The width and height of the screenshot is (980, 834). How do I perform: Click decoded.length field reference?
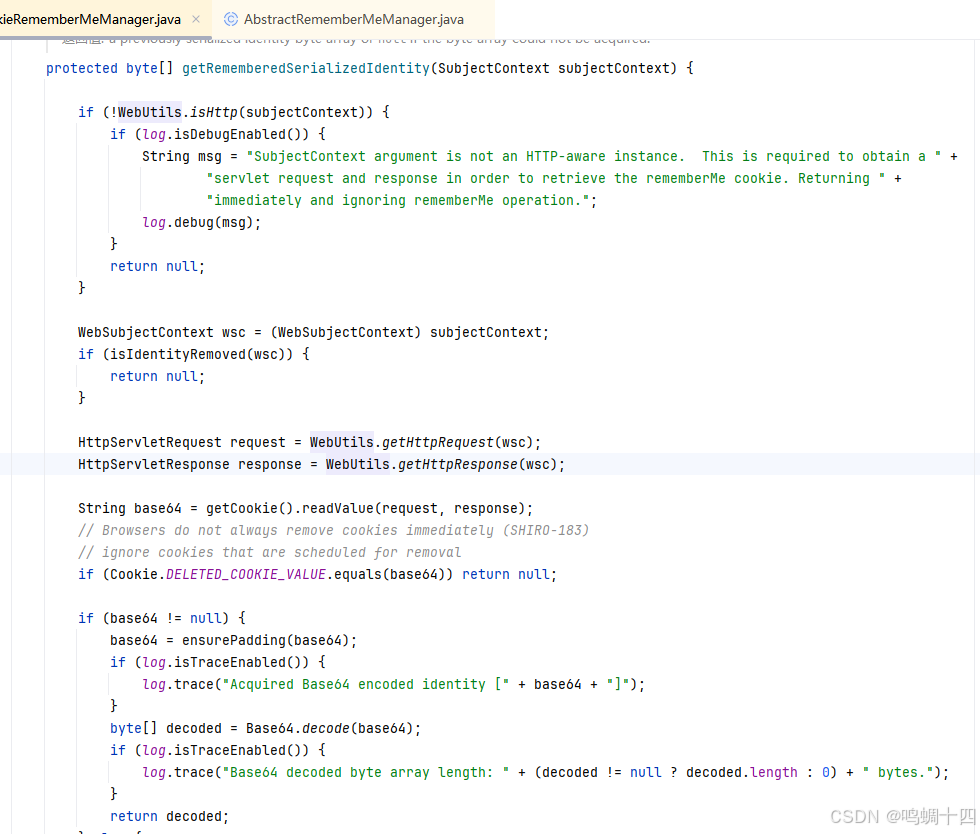tap(742, 773)
